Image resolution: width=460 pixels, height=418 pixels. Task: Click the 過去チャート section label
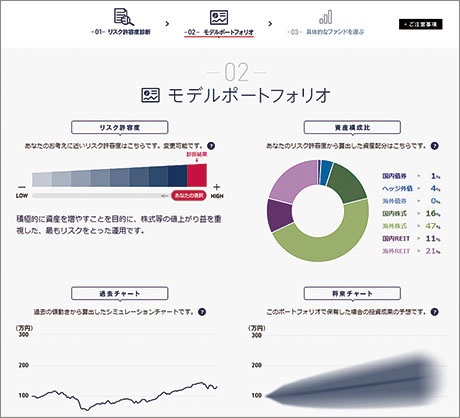tap(119, 293)
